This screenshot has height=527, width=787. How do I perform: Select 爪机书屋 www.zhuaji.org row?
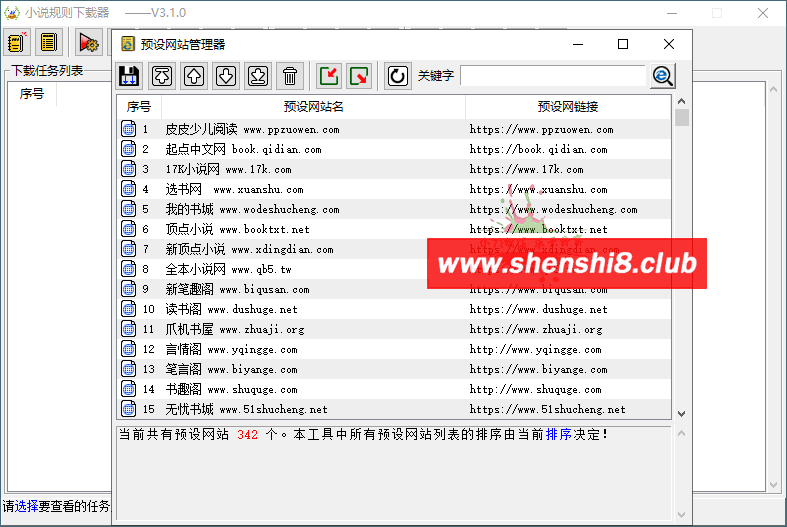coord(394,329)
